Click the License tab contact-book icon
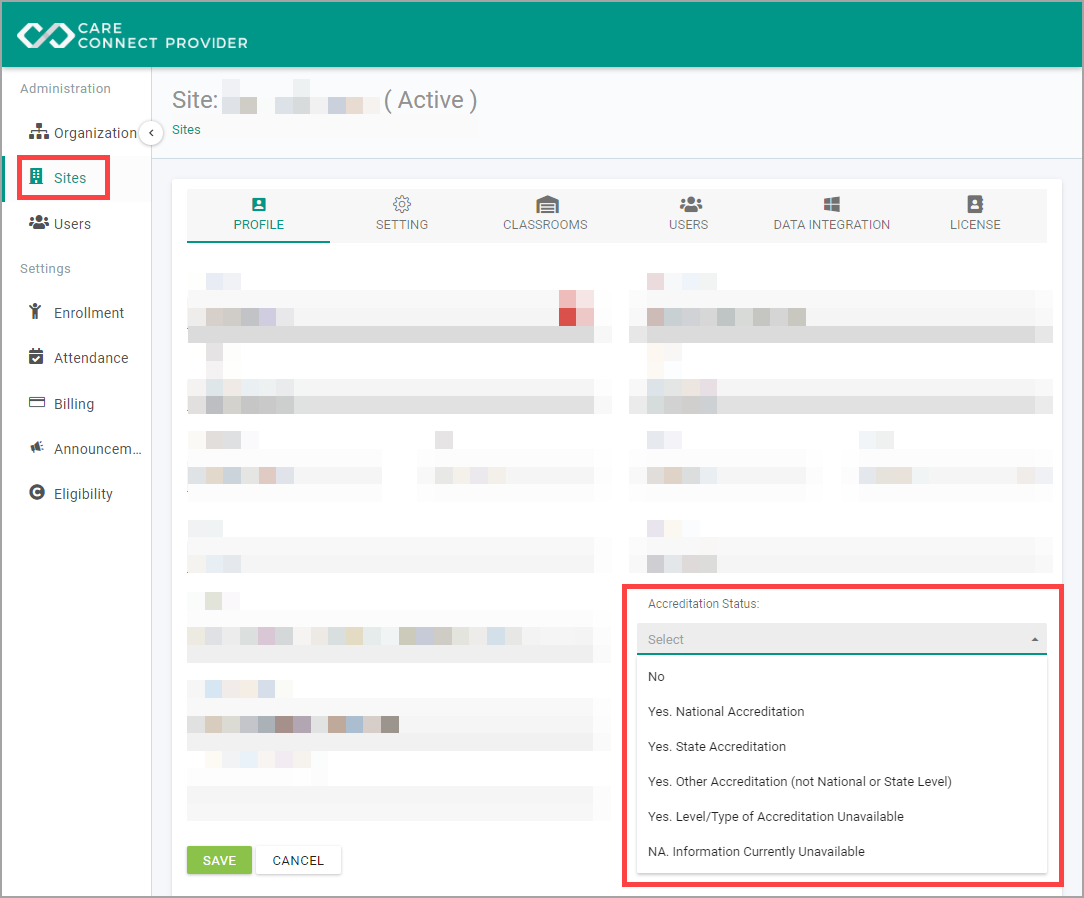The image size is (1084, 898). pyautogui.click(x=975, y=204)
